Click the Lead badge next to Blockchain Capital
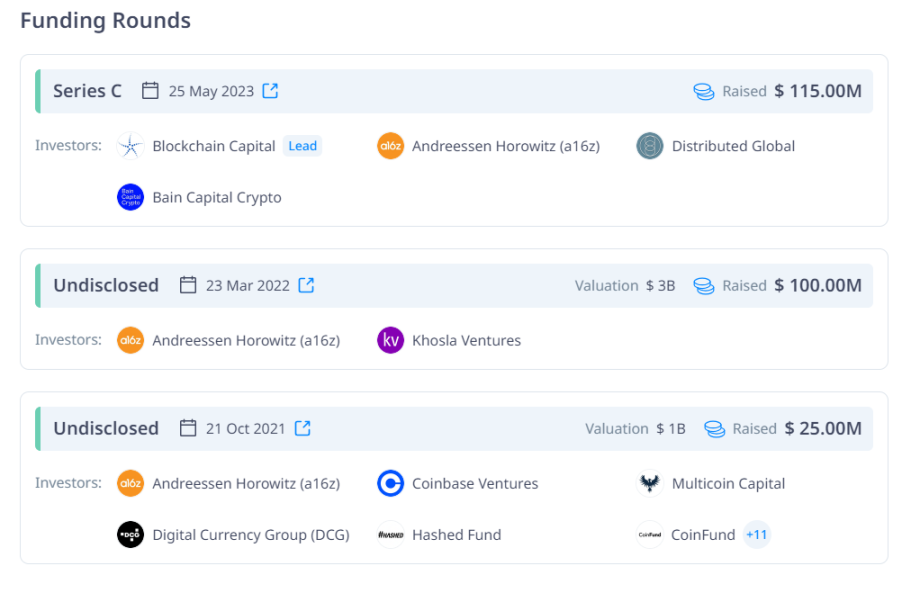This screenshot has width=911, height=593. click(303, 146)
